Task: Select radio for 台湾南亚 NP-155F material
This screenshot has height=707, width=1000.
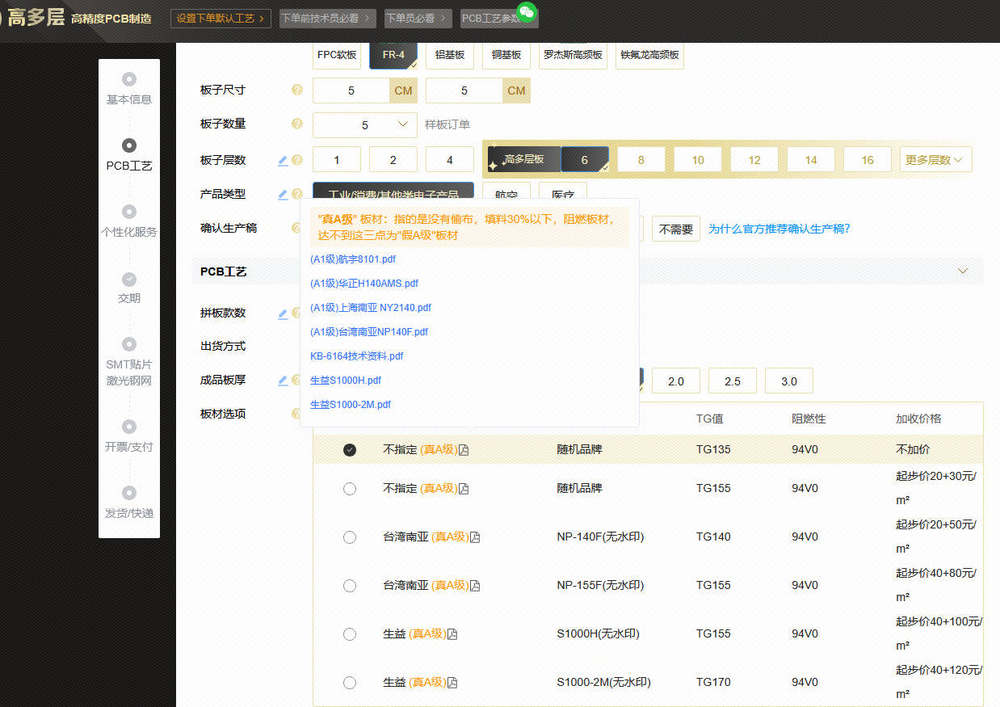Action: 349,586
